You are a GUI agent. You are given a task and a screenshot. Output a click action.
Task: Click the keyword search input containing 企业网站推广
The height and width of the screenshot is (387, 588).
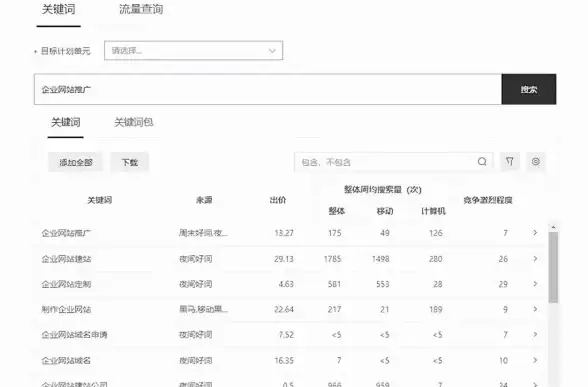click(268, 89)
